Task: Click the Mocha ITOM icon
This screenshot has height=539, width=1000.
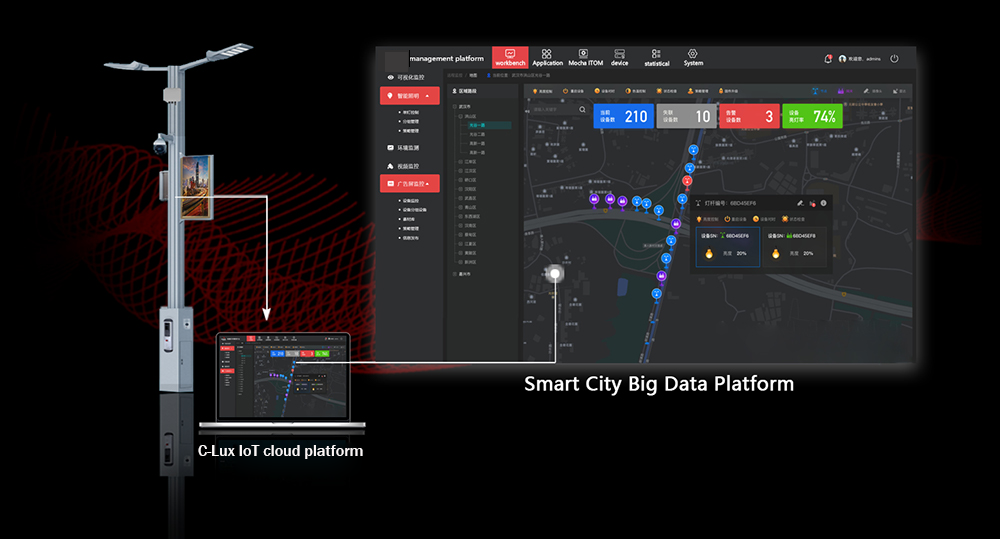Action: coord(585,54)
